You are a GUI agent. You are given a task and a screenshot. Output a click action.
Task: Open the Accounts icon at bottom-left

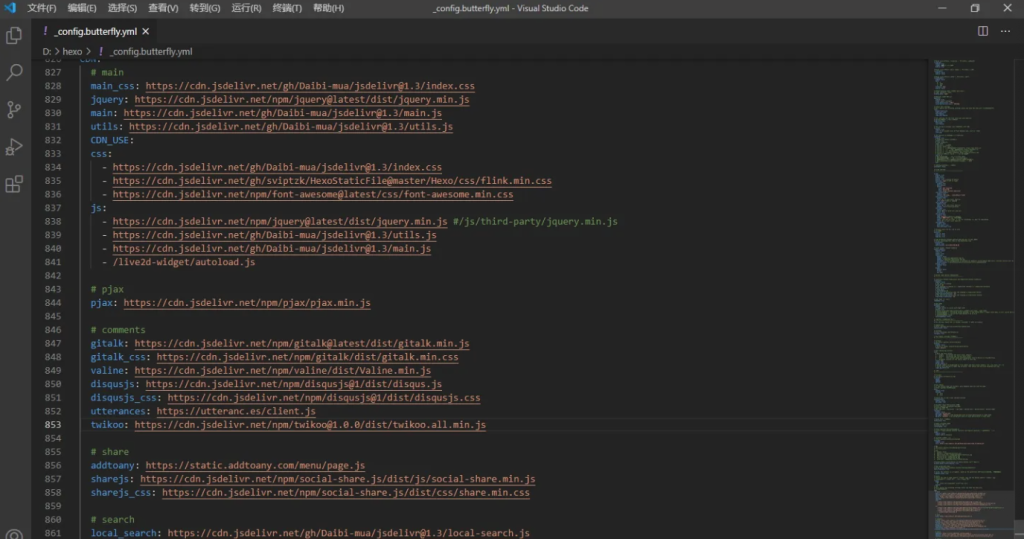click(14, 534)
